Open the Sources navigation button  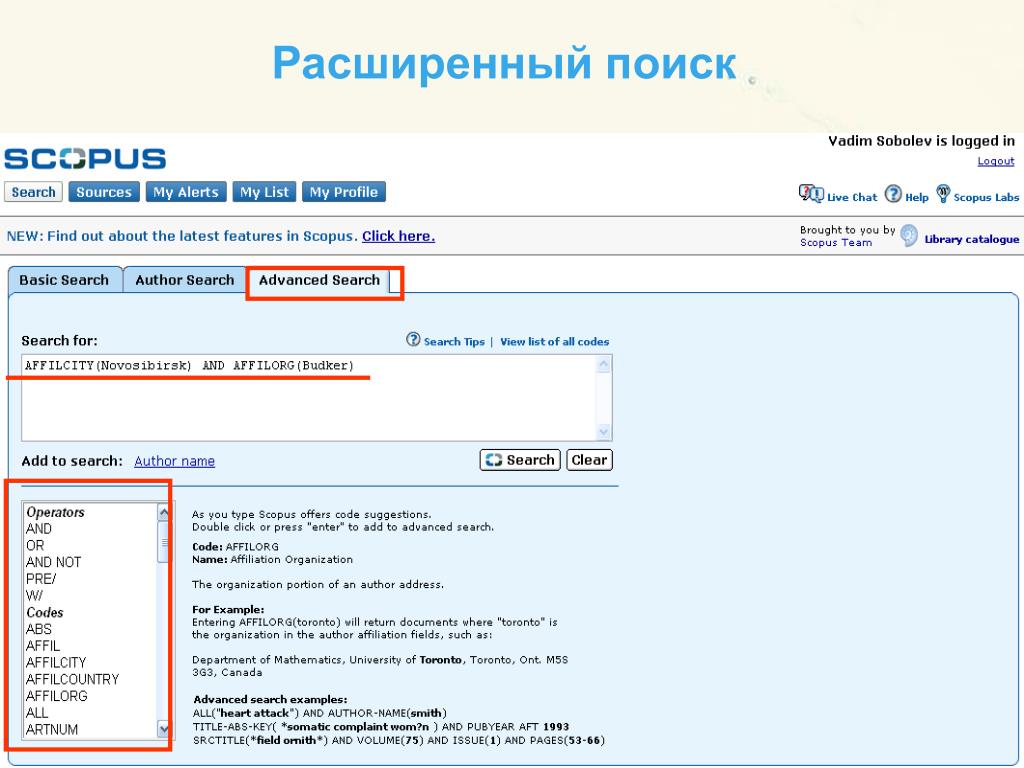tap(104, 192)
